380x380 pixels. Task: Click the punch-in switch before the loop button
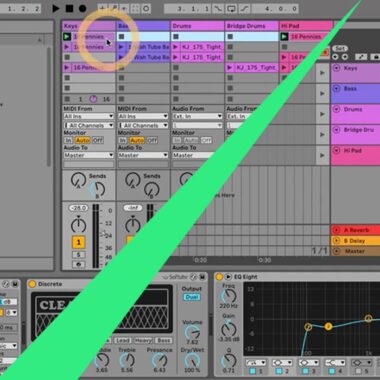(218, 9)
